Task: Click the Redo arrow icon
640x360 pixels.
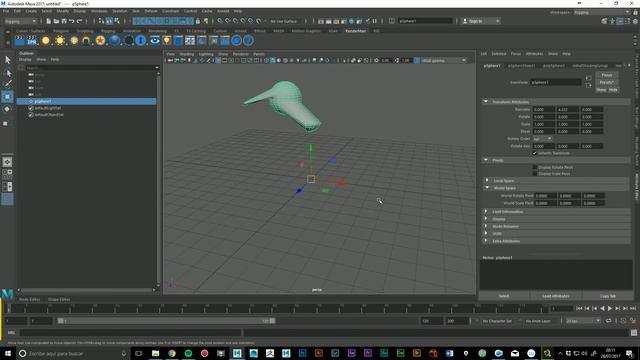Action: click(79, 21)
